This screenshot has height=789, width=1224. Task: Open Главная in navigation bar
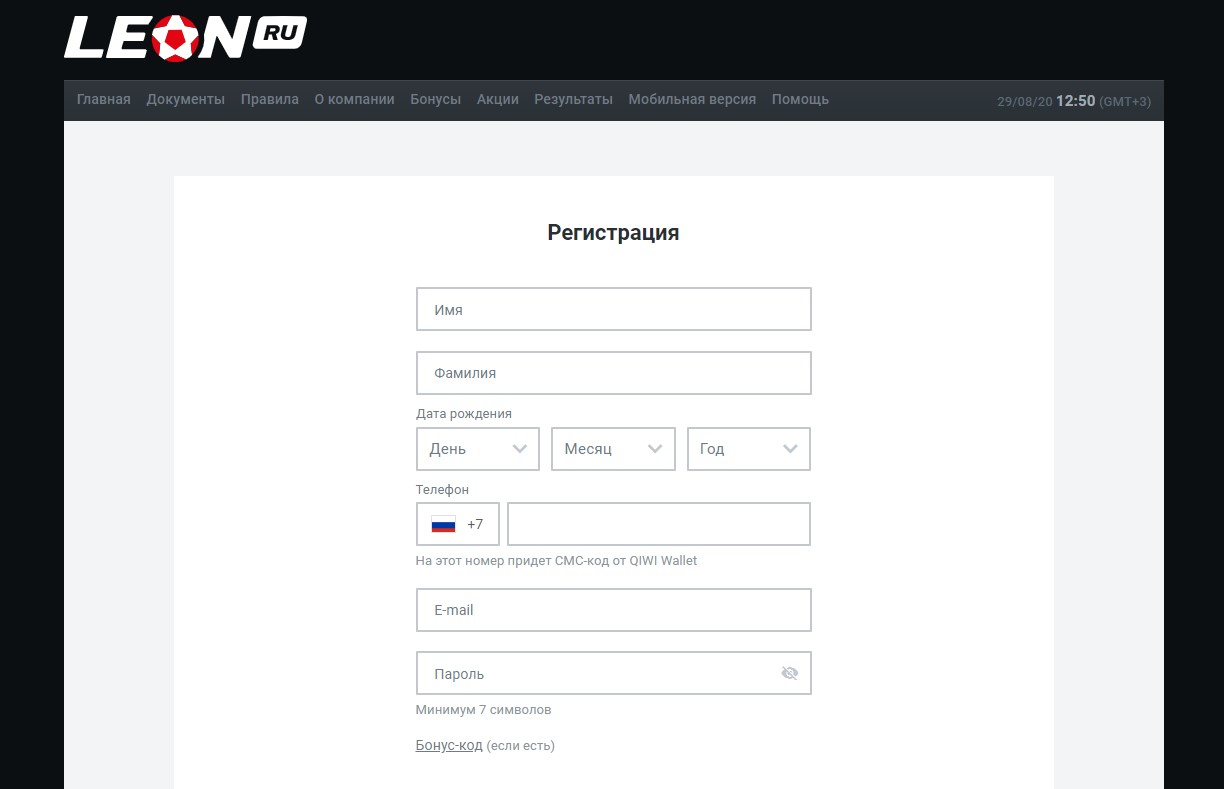[104, 99]
